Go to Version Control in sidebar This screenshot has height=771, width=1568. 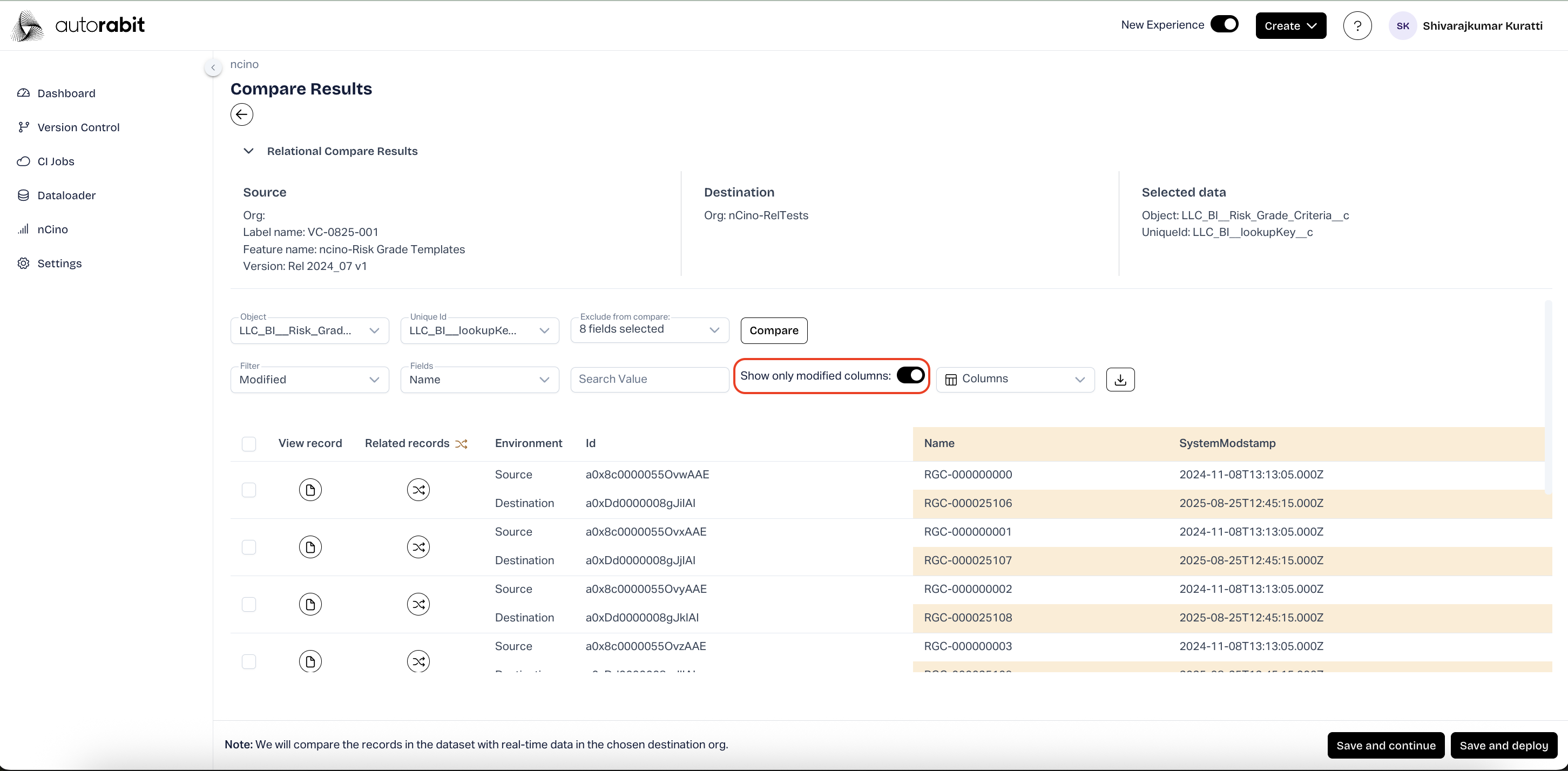click(x=78, y=127)
